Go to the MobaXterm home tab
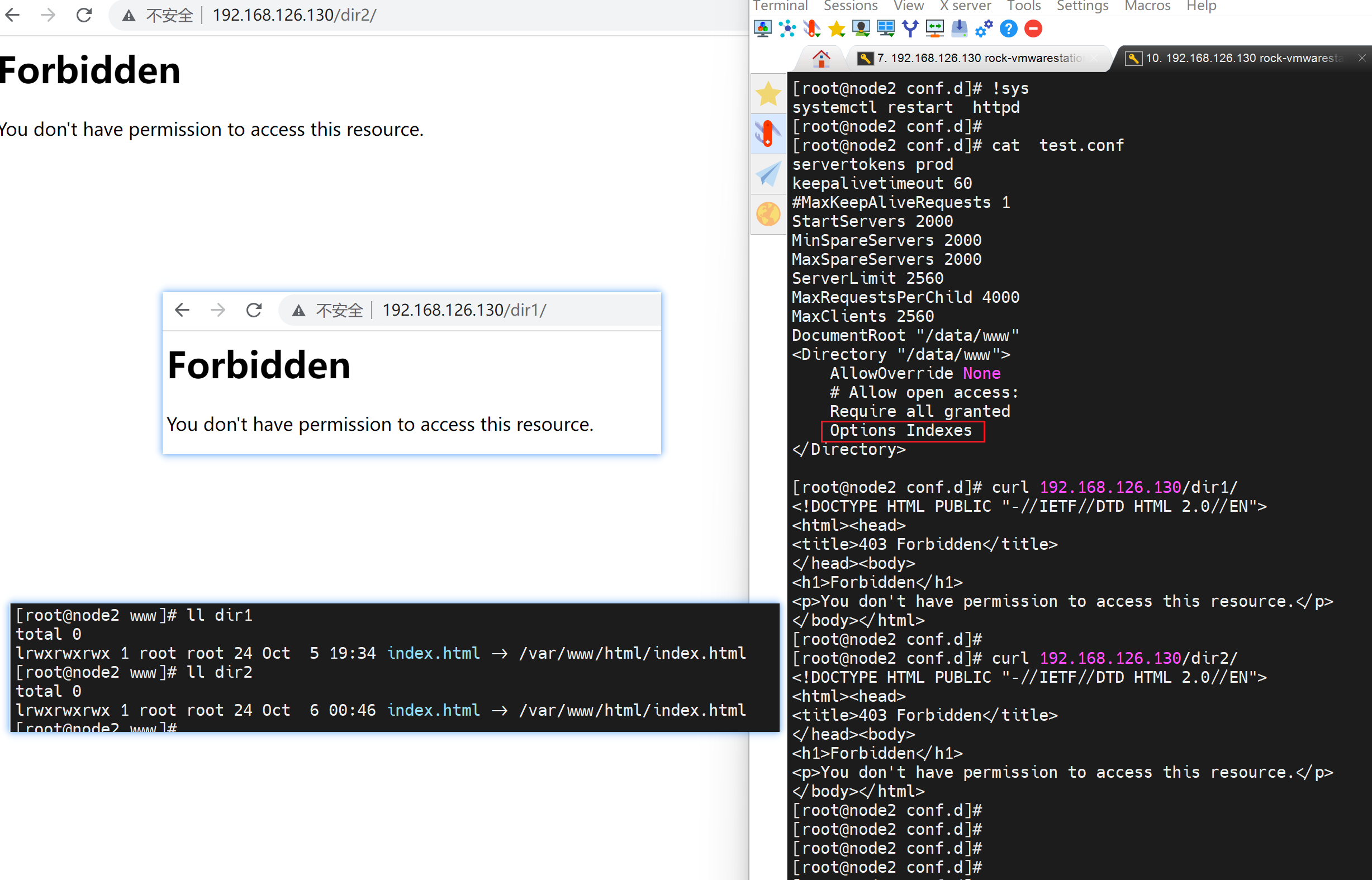Screen dimensions: 1372x880 click(x=821, y=58)
